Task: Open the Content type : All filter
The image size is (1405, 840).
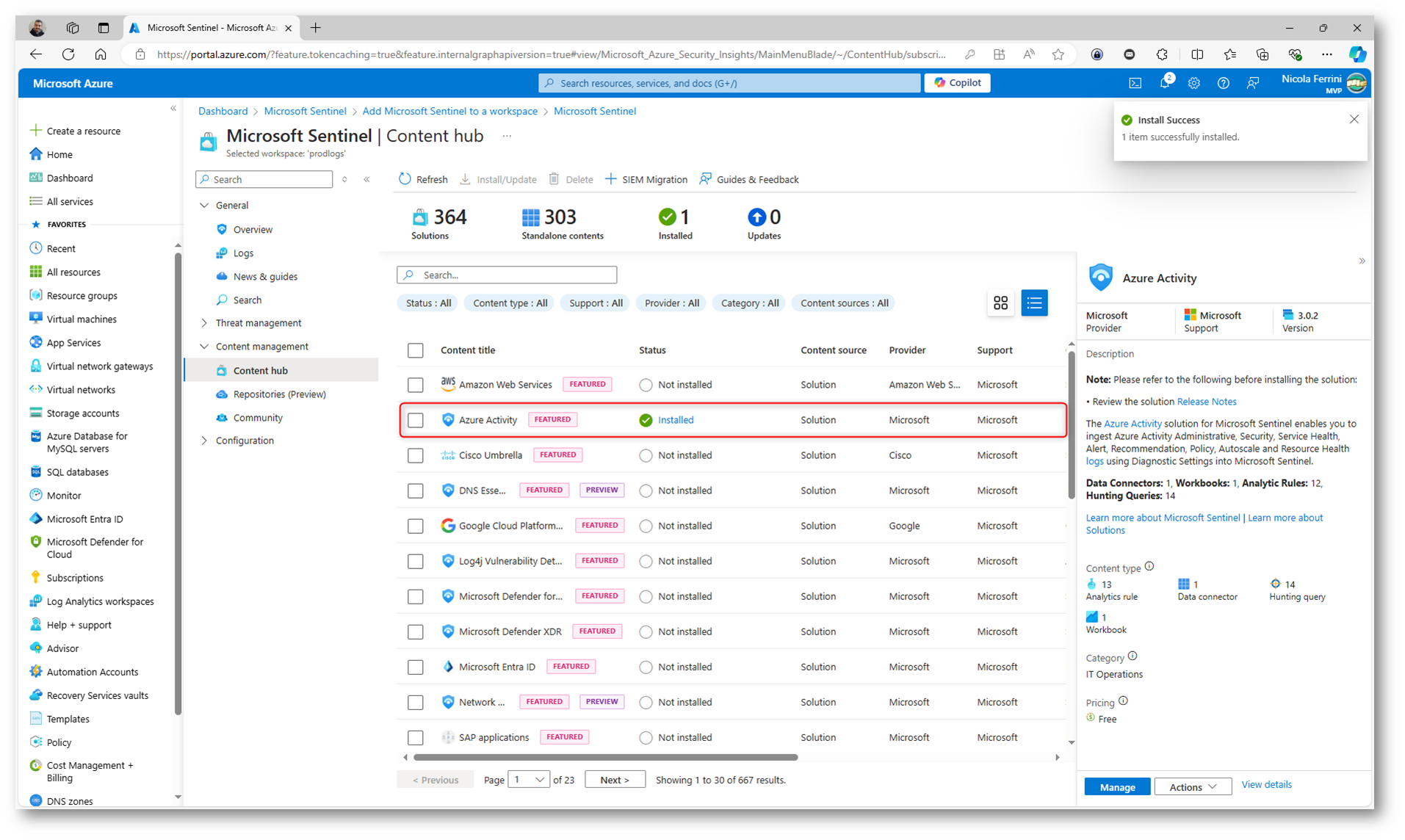Action: click(x=510, y=303)
